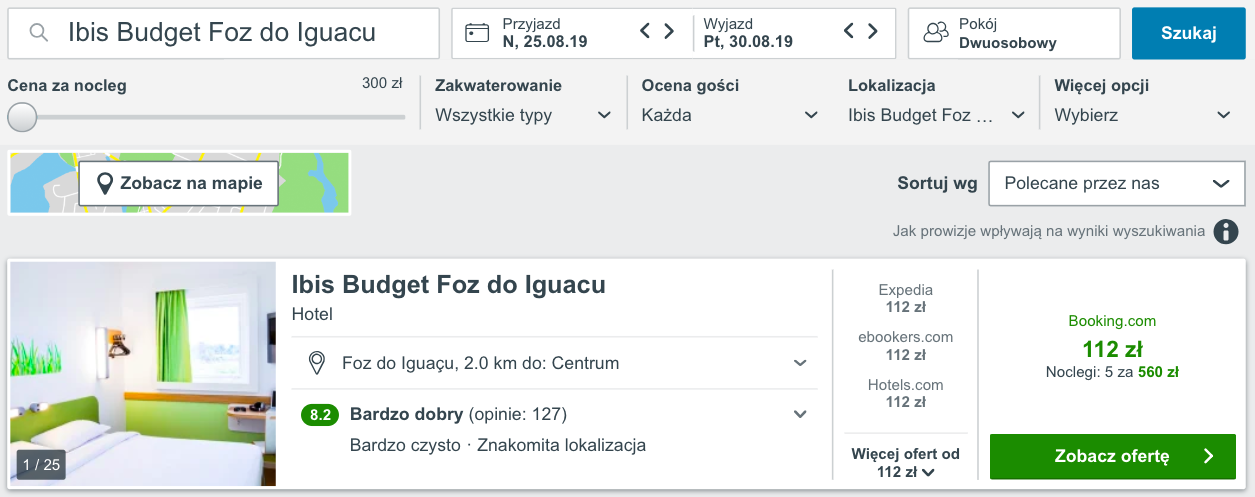The height and width of the screenshot is (497, 1255).
Task: Click the hotel room photo thumbnail
Action: [143, 374]
